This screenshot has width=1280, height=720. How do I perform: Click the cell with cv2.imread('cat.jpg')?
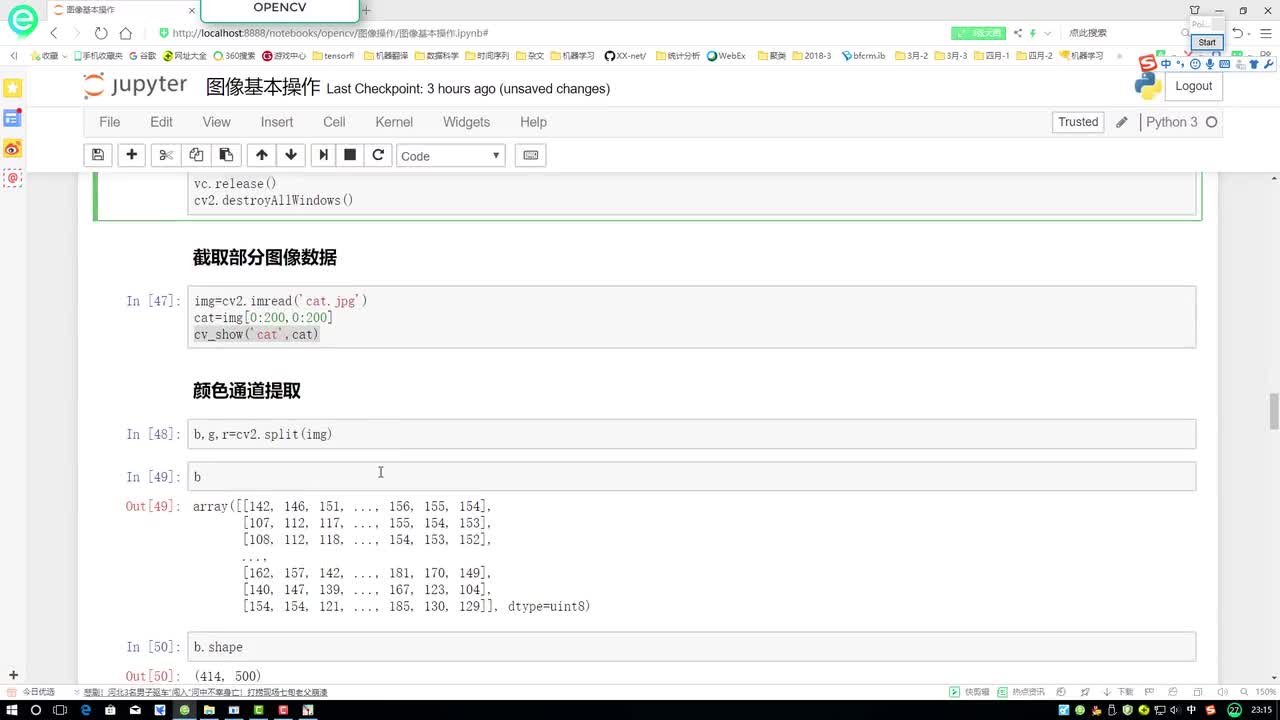click(692, 317)
